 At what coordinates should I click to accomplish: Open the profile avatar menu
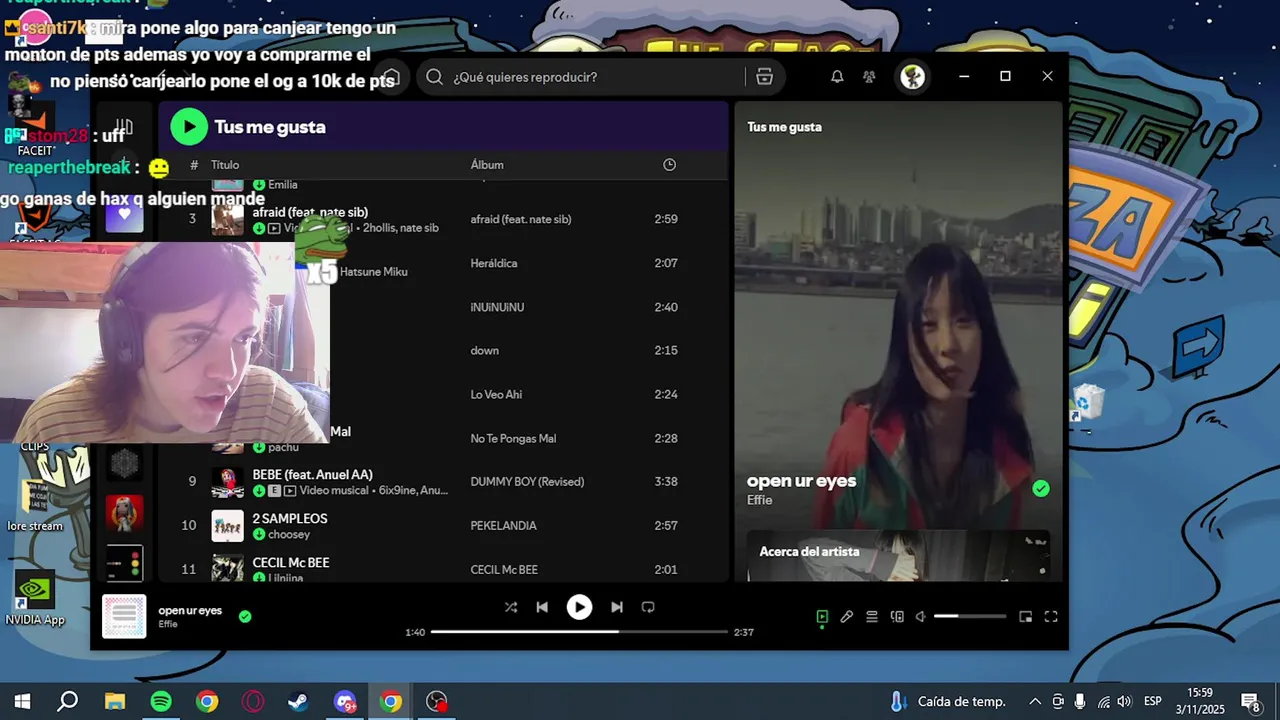[x=912, y=77]
